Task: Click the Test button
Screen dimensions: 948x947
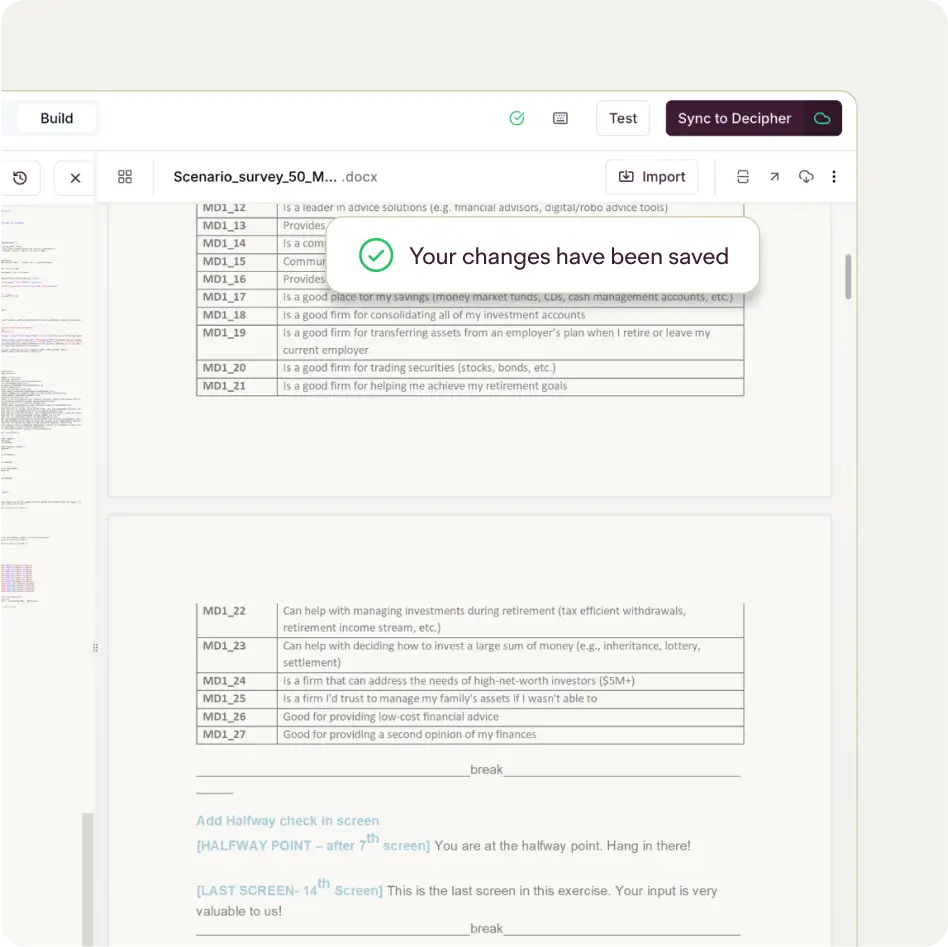Action: (x=623, y=118)
